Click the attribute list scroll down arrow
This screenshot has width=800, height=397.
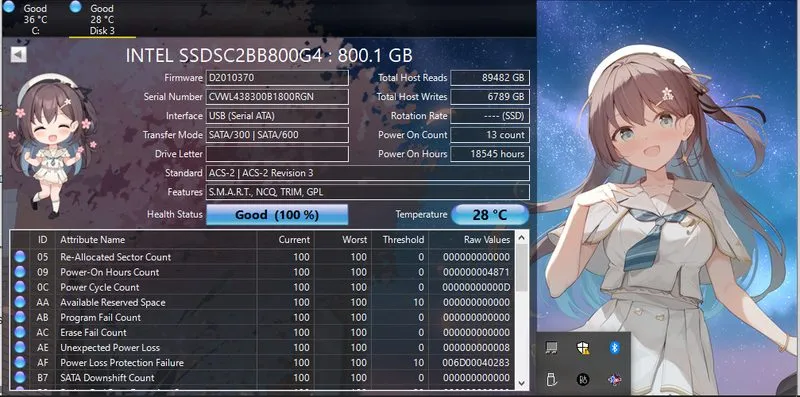tap(521, 383)
